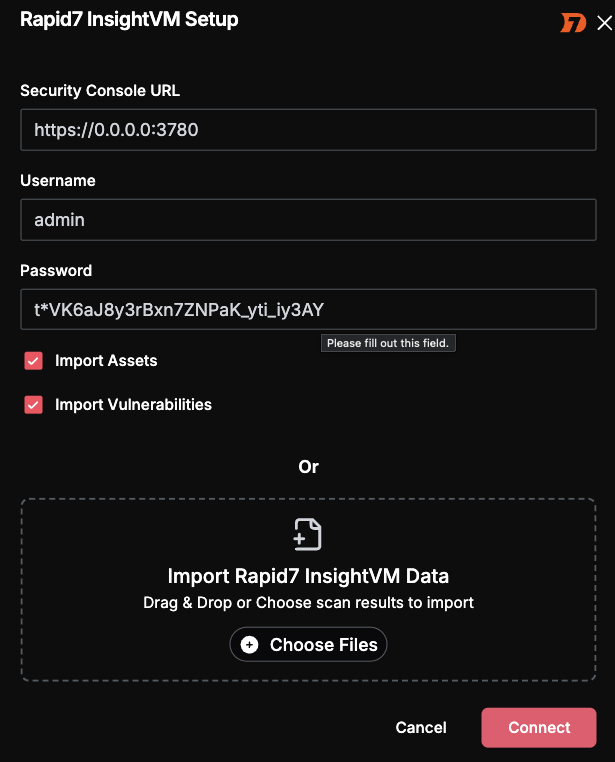Click the Rapid7 logo icon
Screen dimensions: 615x762
[x=573, y=23]
